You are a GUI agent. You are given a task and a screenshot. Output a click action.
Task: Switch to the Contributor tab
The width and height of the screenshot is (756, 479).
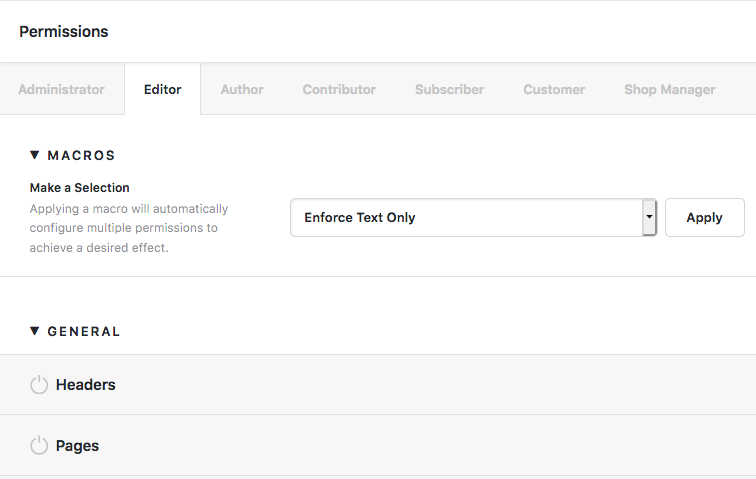point(339,89)
